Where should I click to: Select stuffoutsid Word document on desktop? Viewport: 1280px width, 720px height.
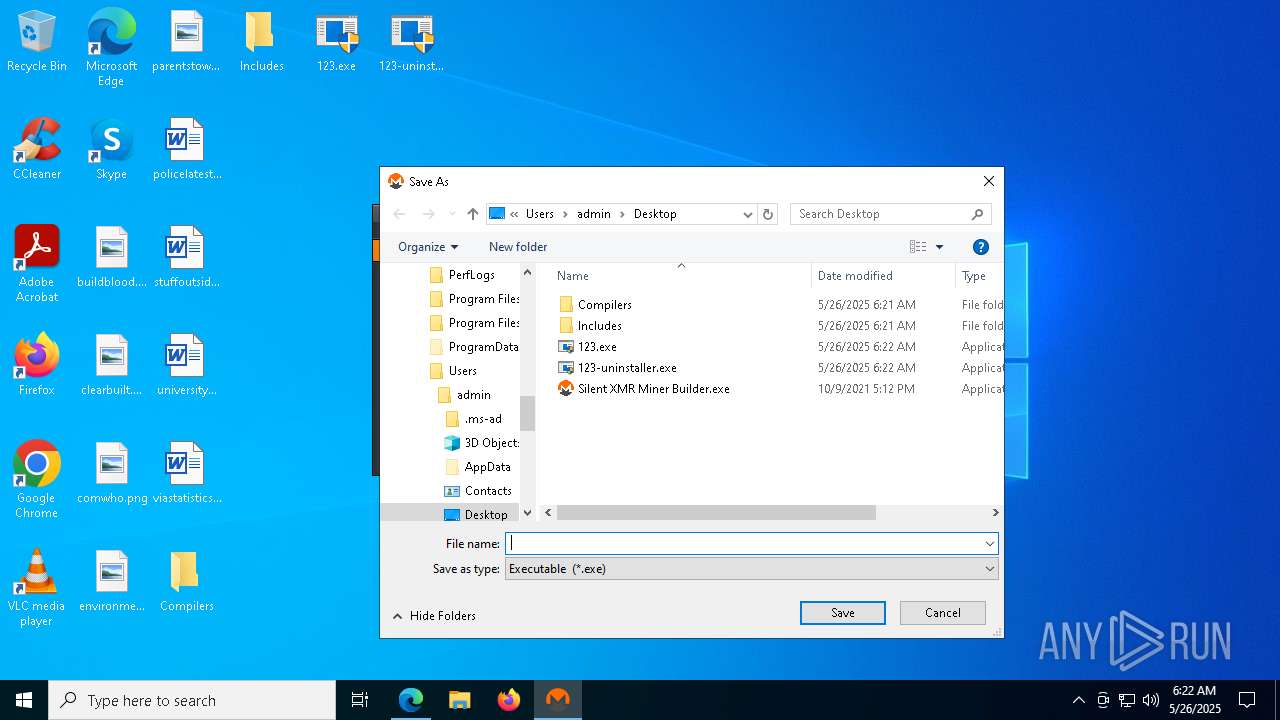pyautogui.click(x=186, y=258)
